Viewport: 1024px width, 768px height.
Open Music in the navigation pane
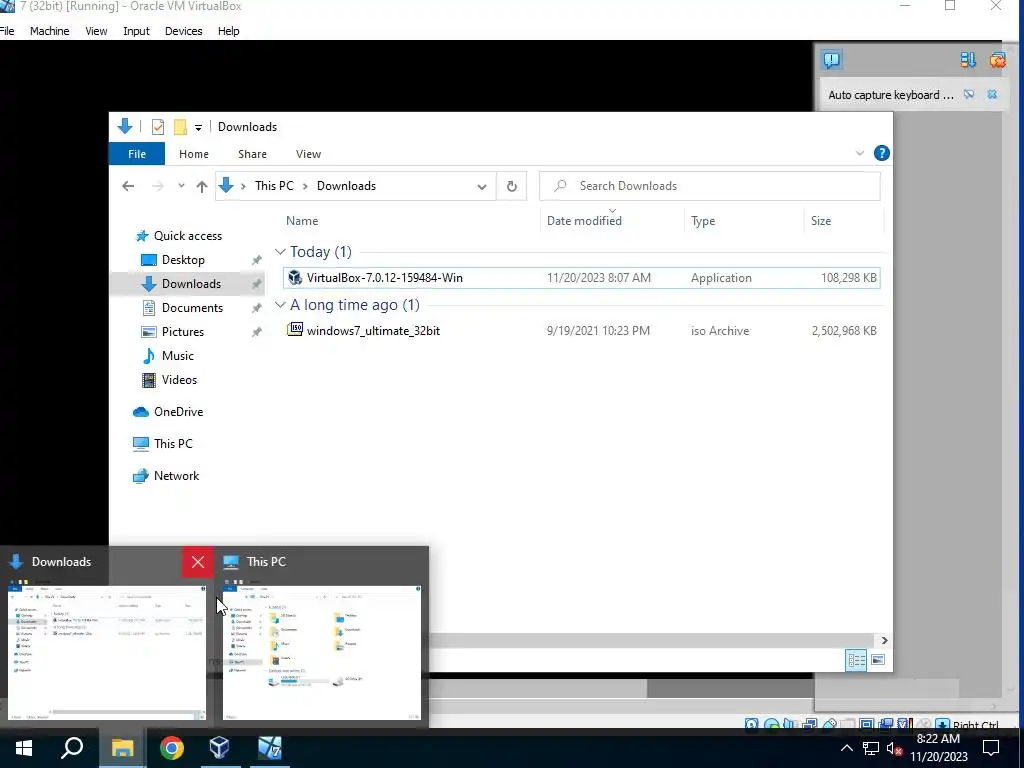pyautogui.click(x=178, y=356)
